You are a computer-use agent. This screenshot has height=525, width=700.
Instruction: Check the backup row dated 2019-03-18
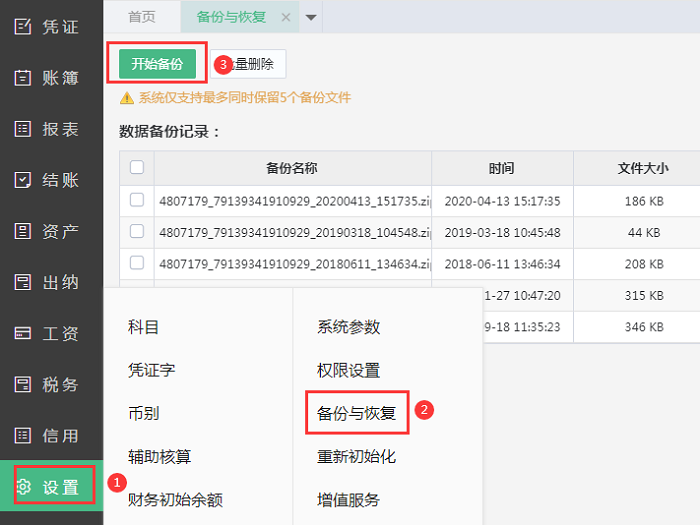coord(137,232)
